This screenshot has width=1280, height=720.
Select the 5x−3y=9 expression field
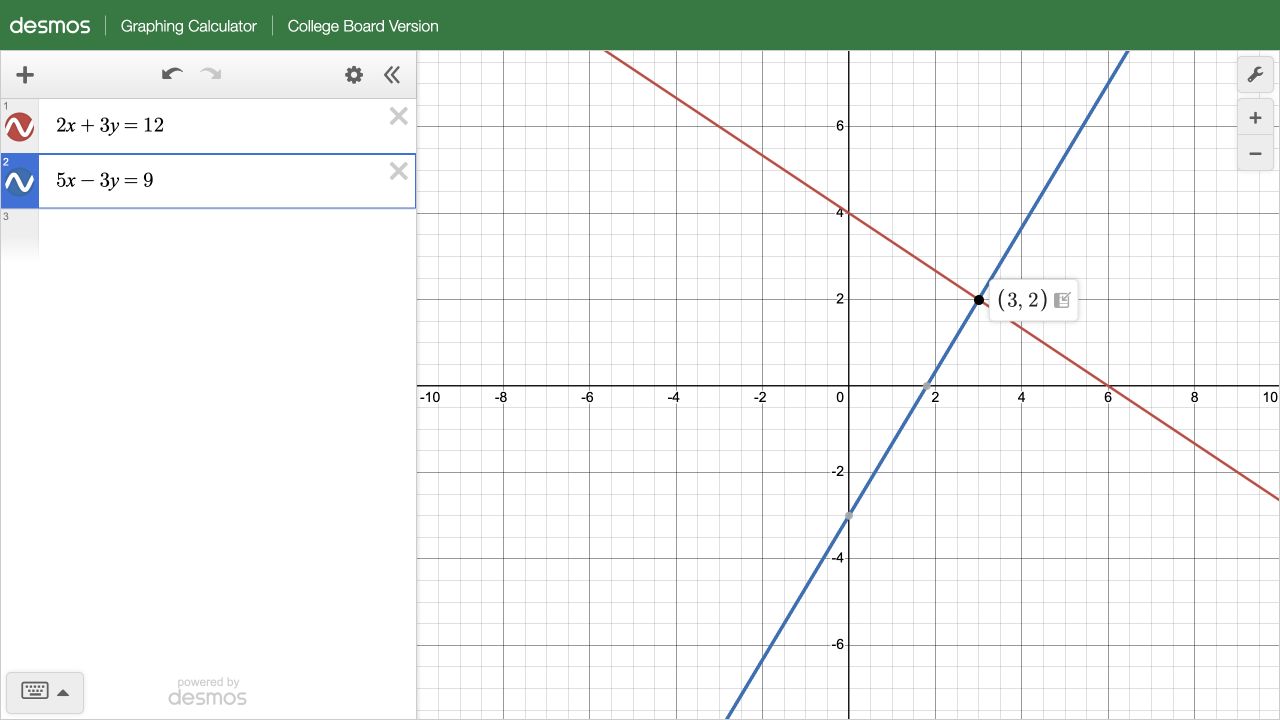coord(227,181)
